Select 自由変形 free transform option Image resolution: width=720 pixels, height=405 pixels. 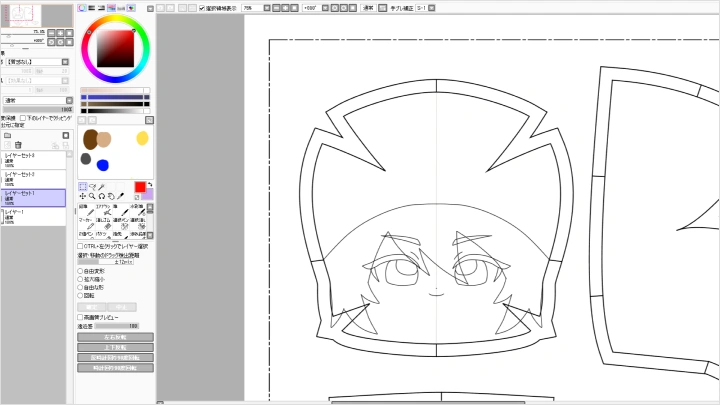point(80,271)
